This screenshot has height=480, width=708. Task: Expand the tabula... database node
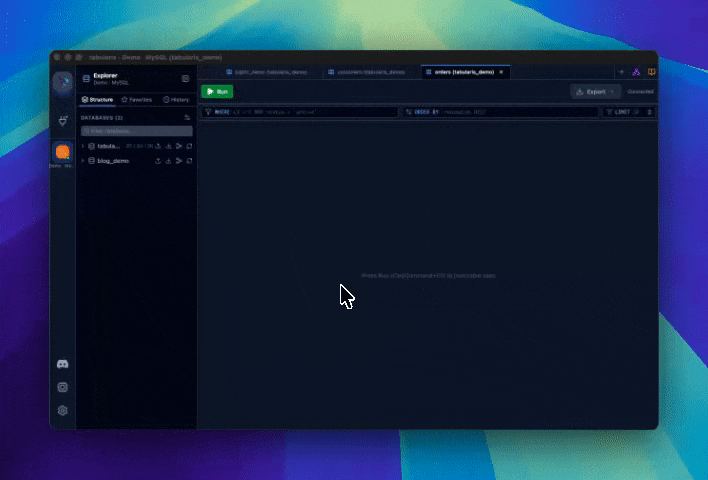coord(83,146)
